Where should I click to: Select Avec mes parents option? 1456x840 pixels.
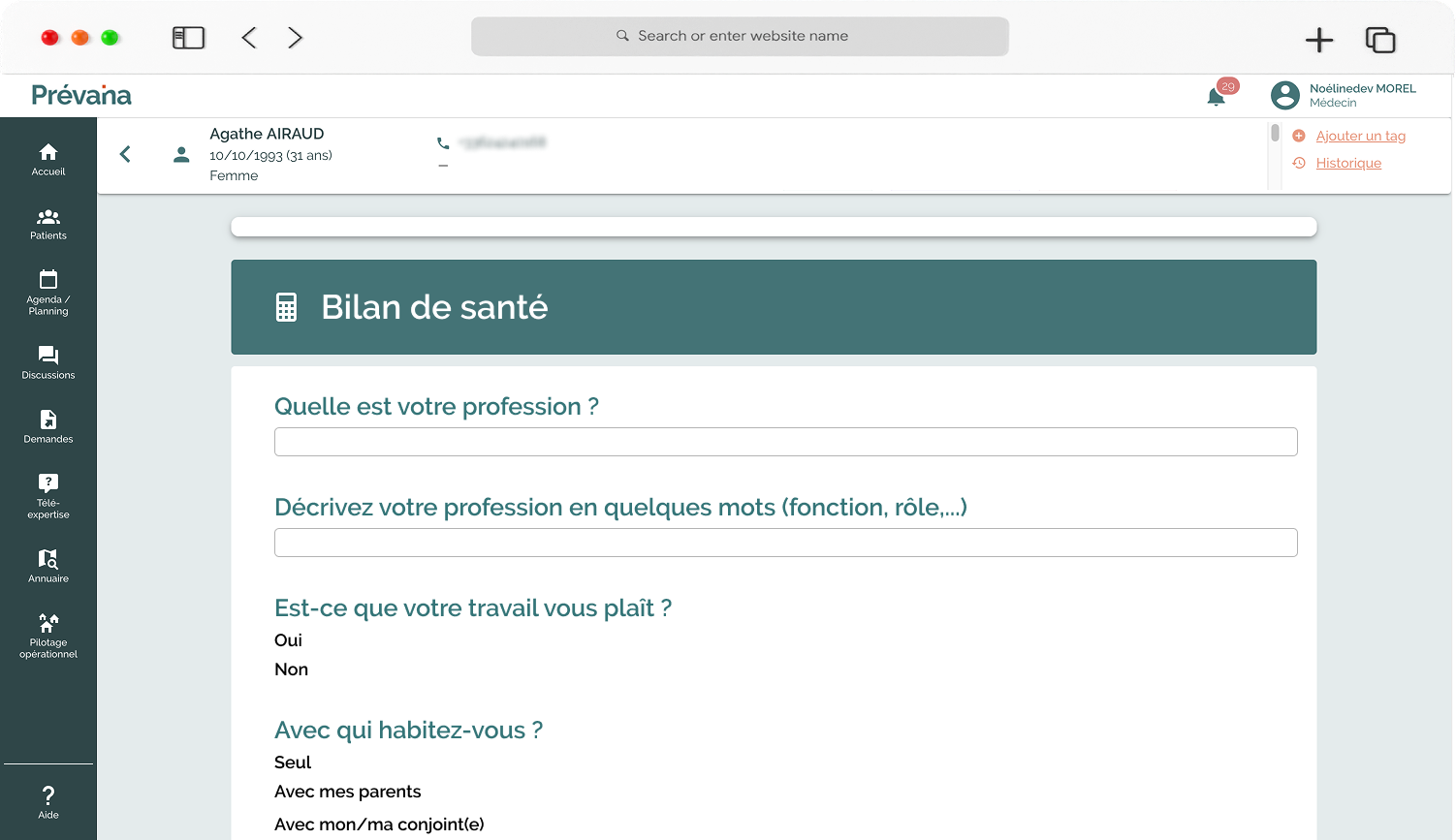click(348, 792)
